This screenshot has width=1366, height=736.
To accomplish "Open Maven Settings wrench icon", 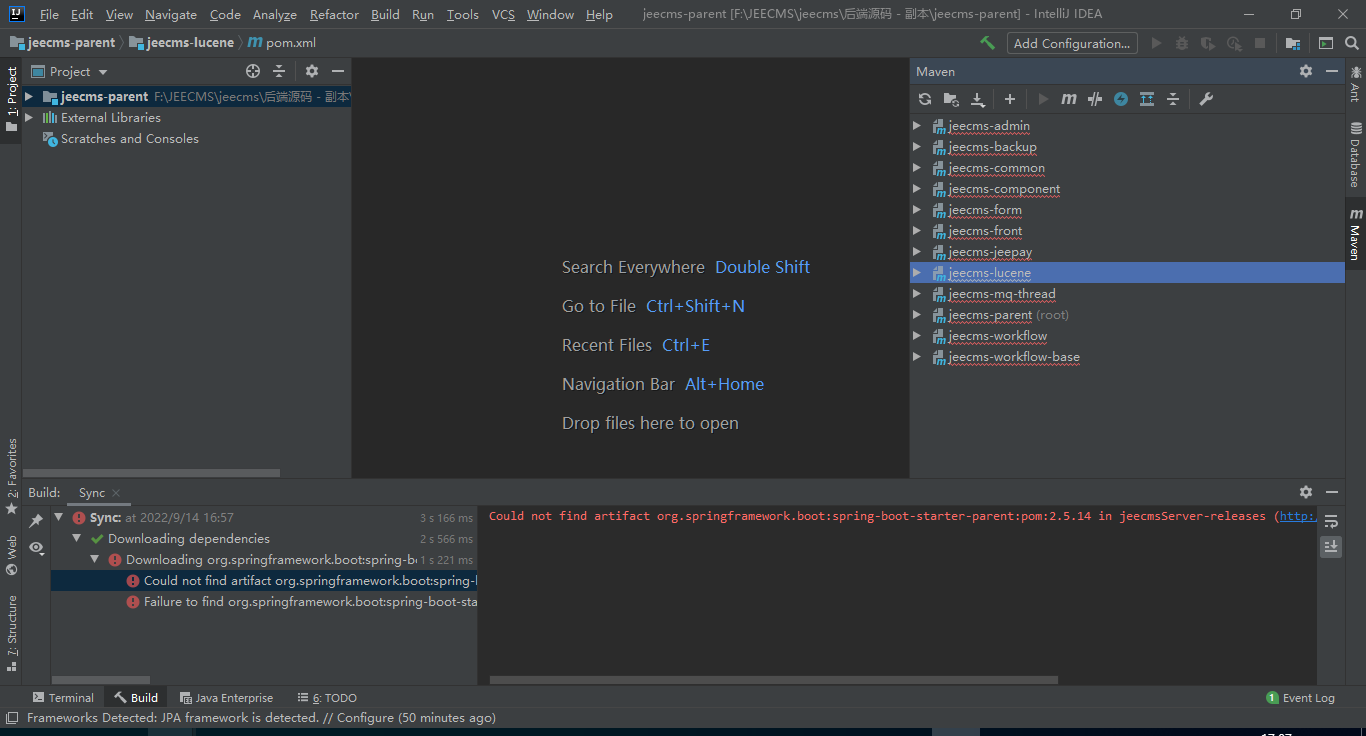I will click(1206, 99).
